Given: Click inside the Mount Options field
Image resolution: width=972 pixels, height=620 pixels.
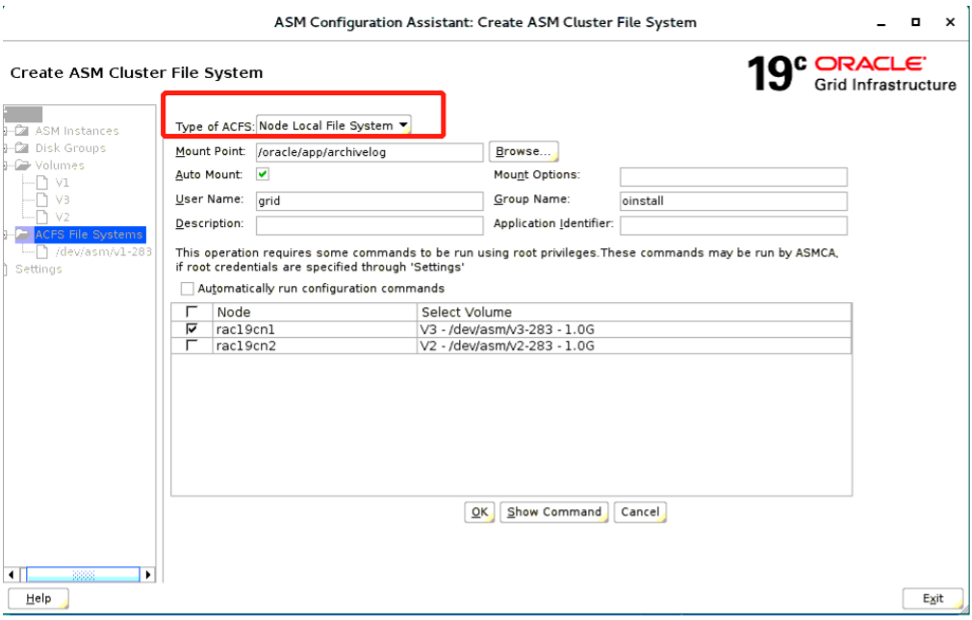Looking at the screenshot, I should coord(733,176).
